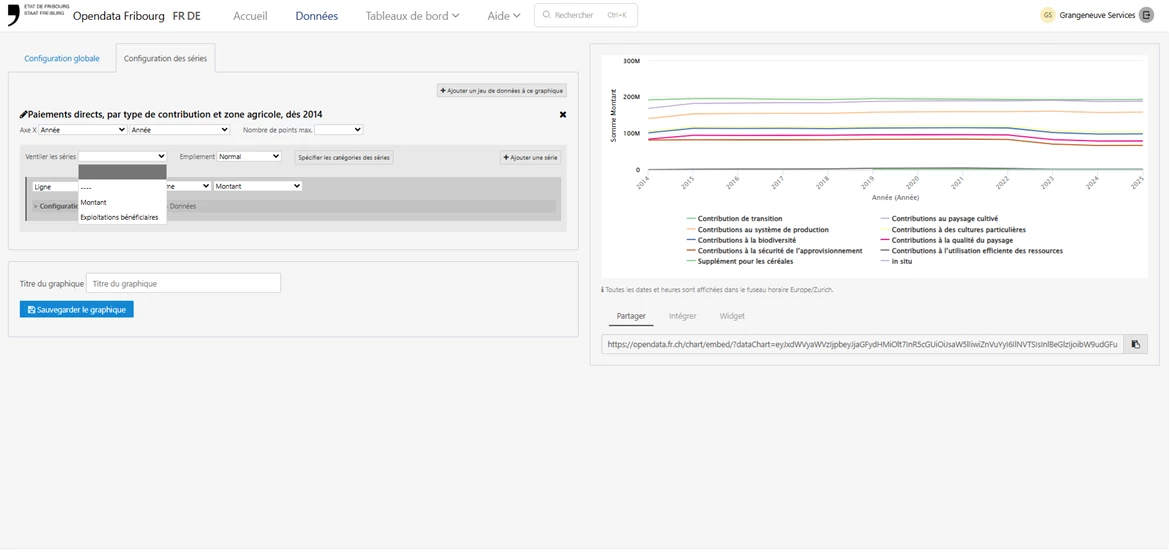The height and width of the screenshot is (553, 1170).
Task: Toggle Contributions au système de production series
Action: coord(757,230)
